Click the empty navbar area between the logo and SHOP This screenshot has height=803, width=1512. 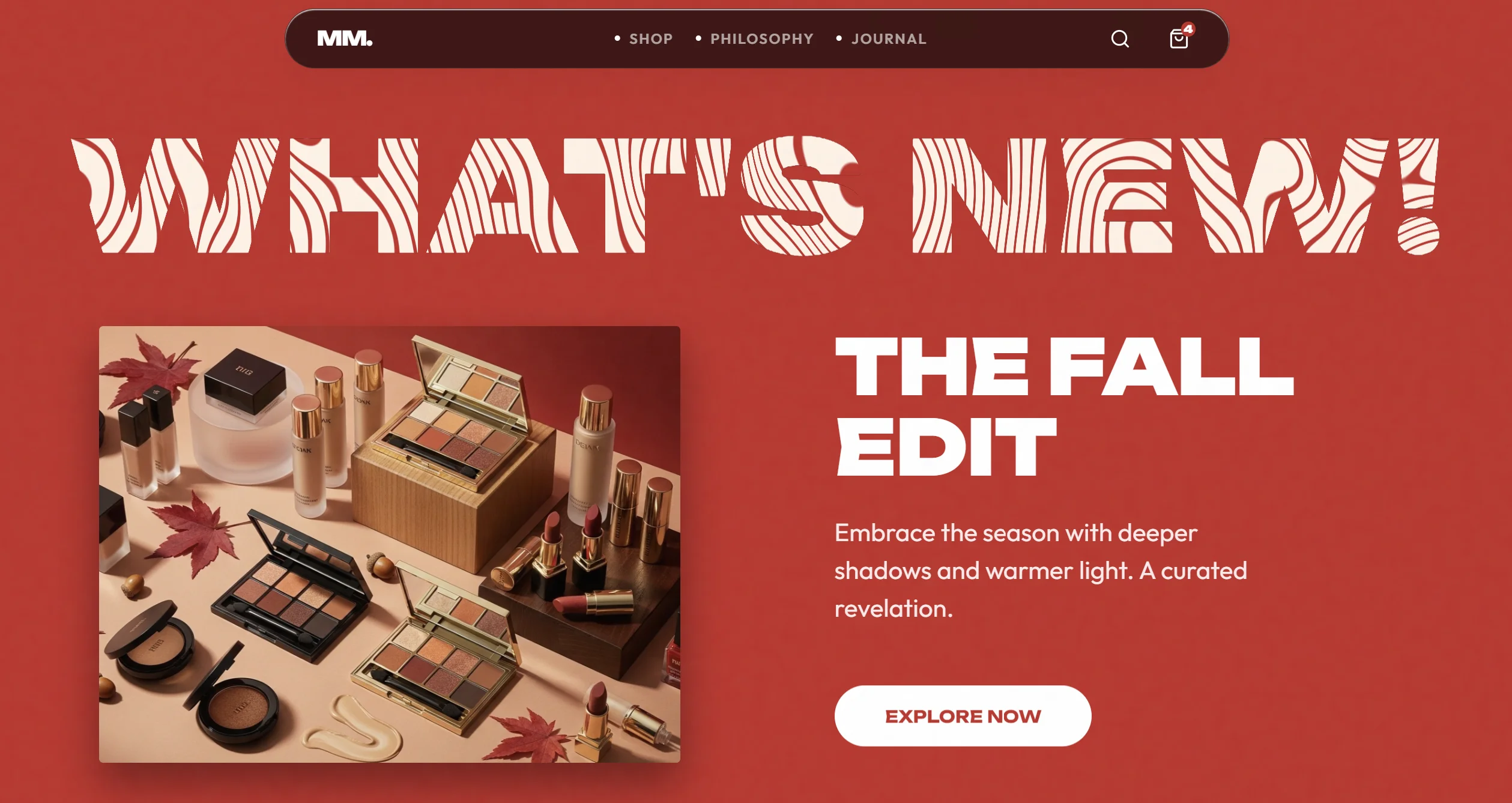492,39
